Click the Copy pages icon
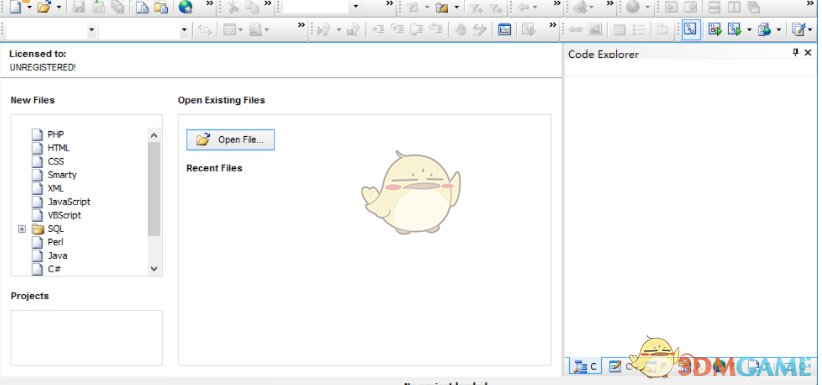The height and width of the screenshot is (385, 822). click(252, 7)
